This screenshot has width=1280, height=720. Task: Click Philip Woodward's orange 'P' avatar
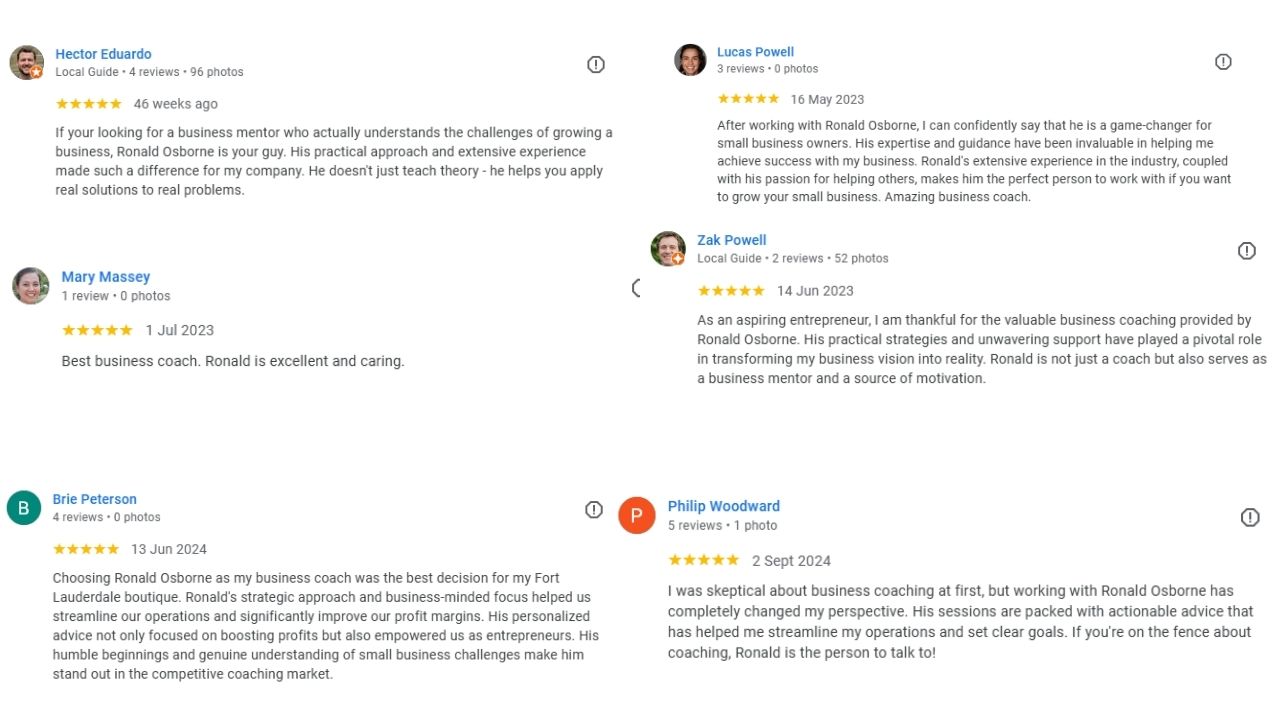(637, 515)
